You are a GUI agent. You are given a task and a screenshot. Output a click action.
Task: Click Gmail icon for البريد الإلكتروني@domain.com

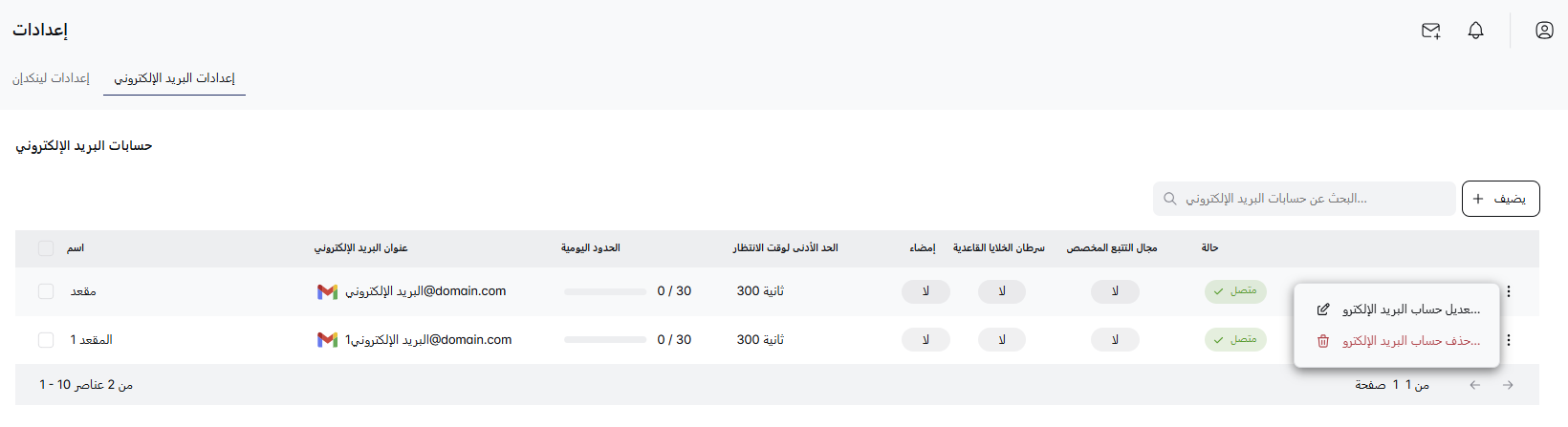click(x=327, y=291)
